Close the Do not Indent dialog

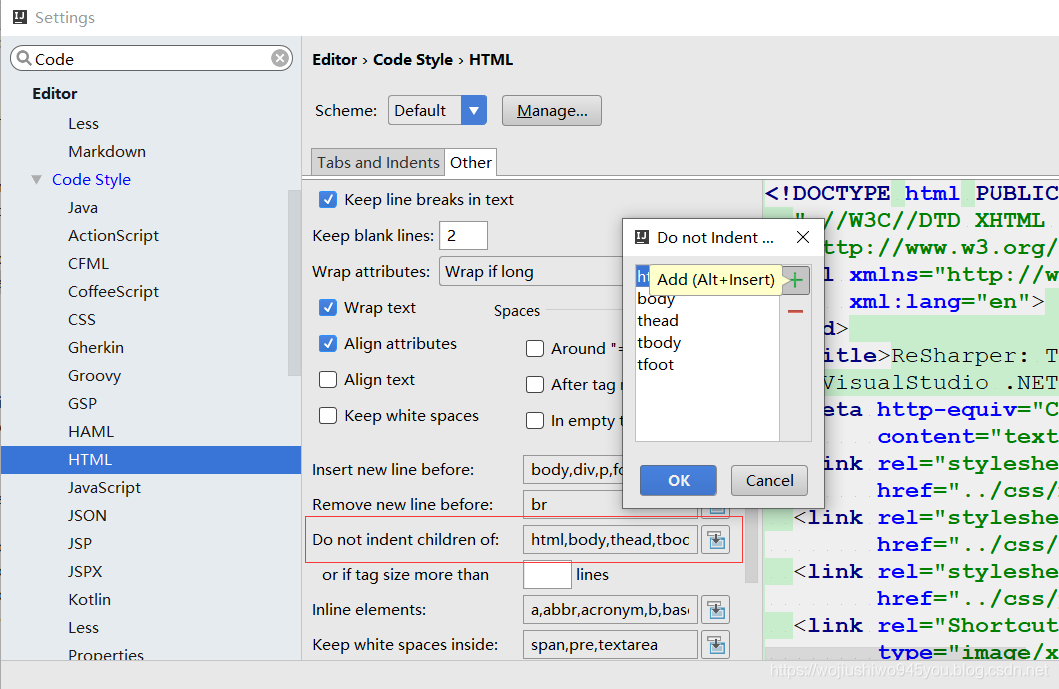pyautogui.click(x=802, y=237)
